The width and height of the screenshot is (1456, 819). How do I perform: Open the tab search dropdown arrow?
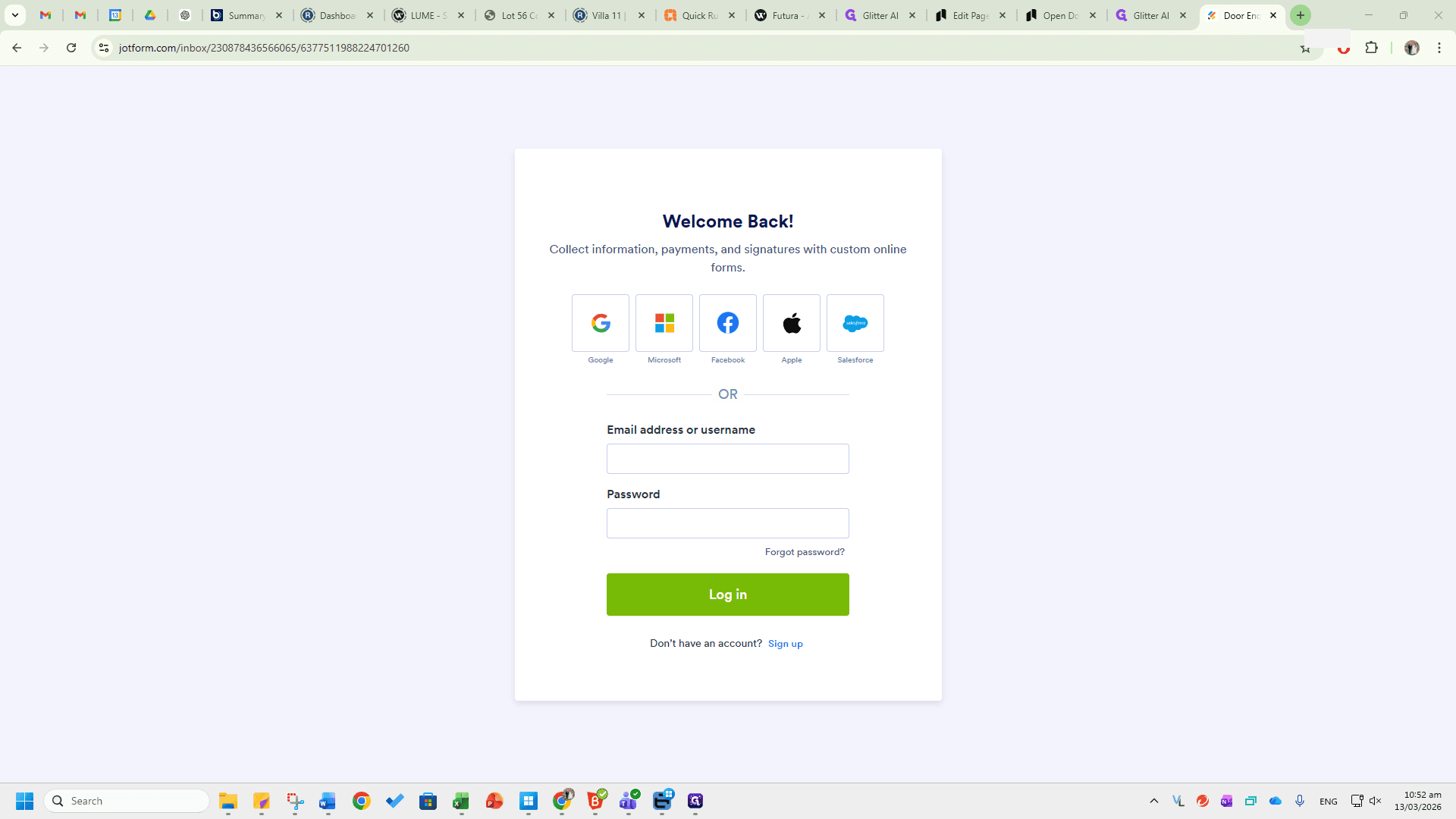[x=14, y=15]
